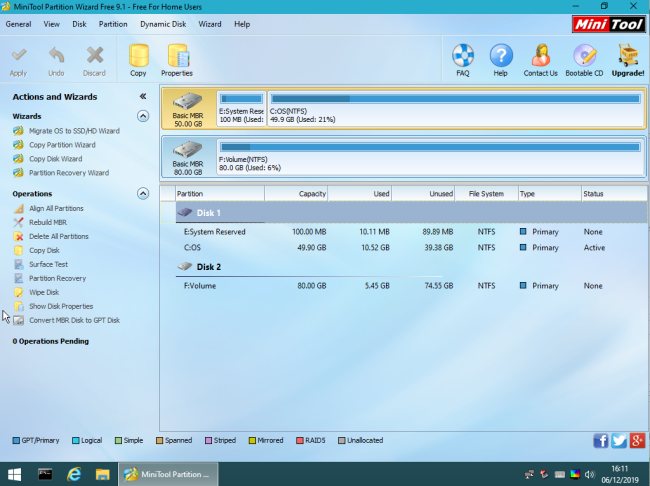This screenshot has width=650, height=486.
Task: Open Internet Explorer from the taskbar
Action: click(x=74, y=474)
